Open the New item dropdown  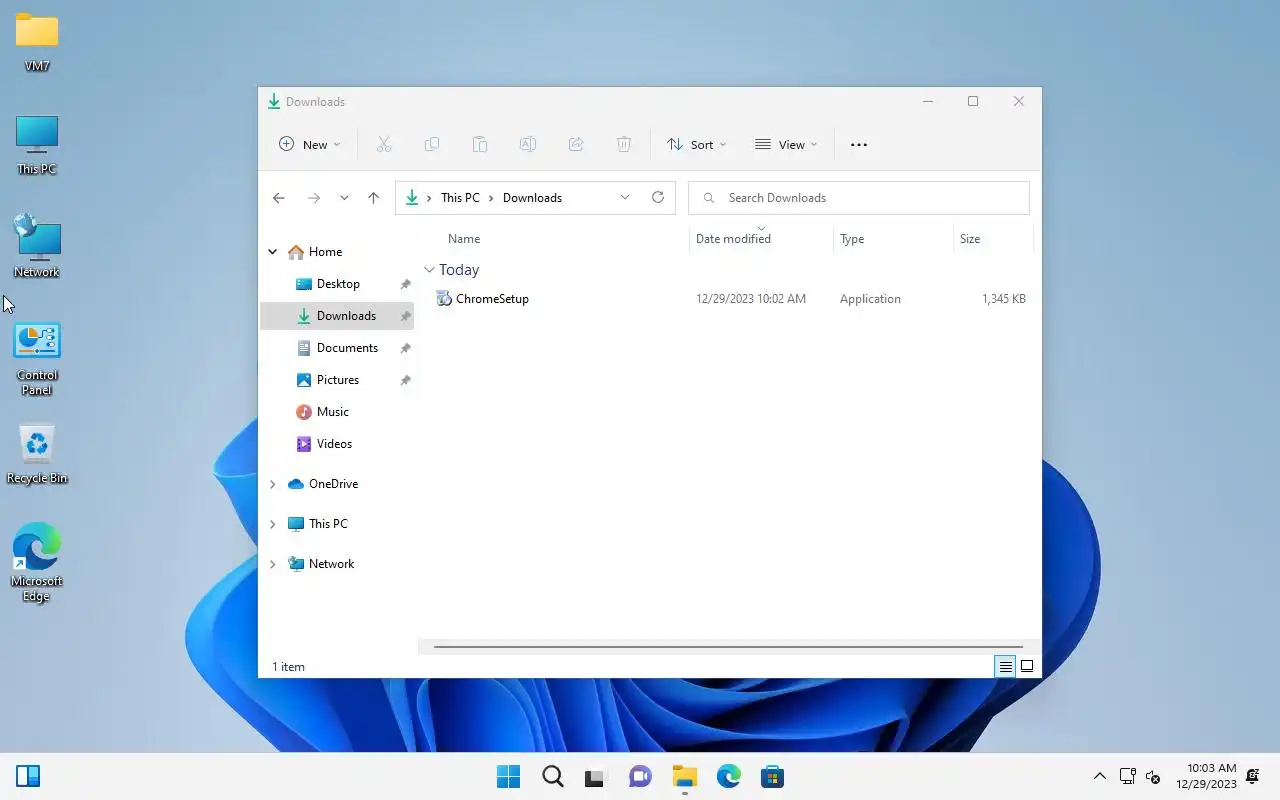[x=309, y=144]
